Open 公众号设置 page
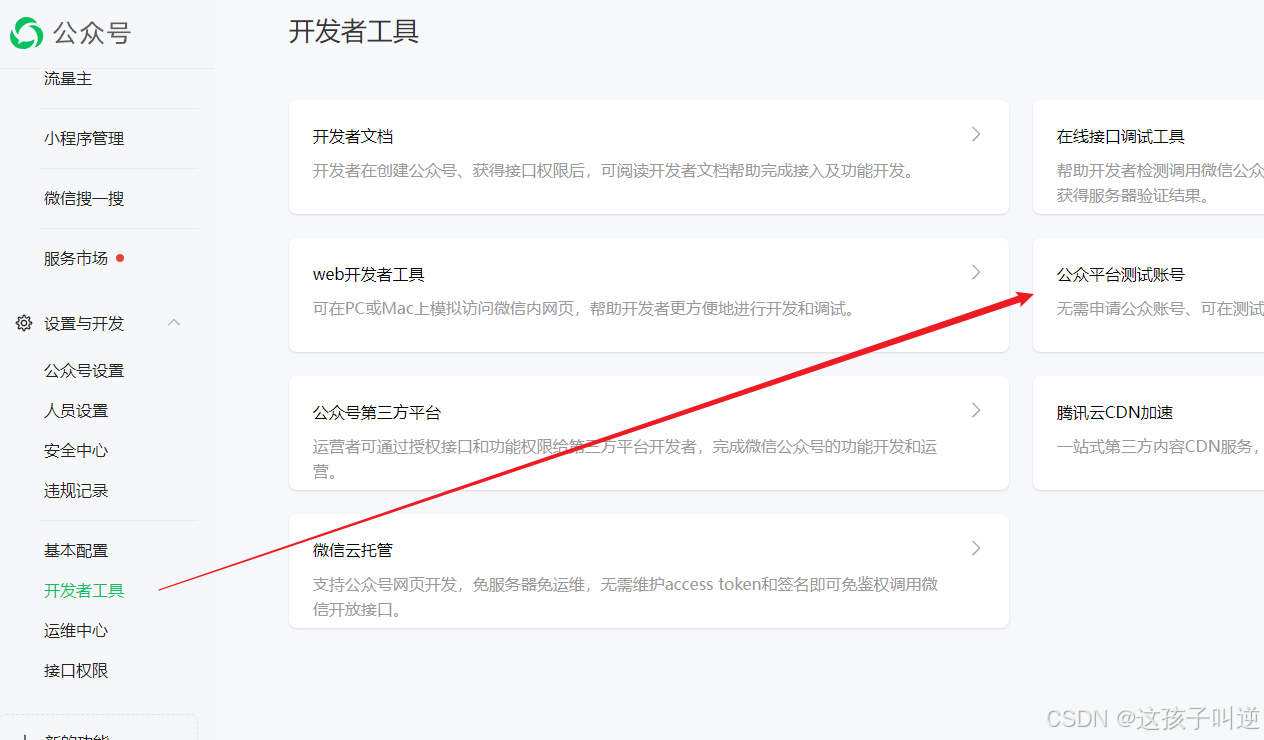1264x740 pixels. 84,370
